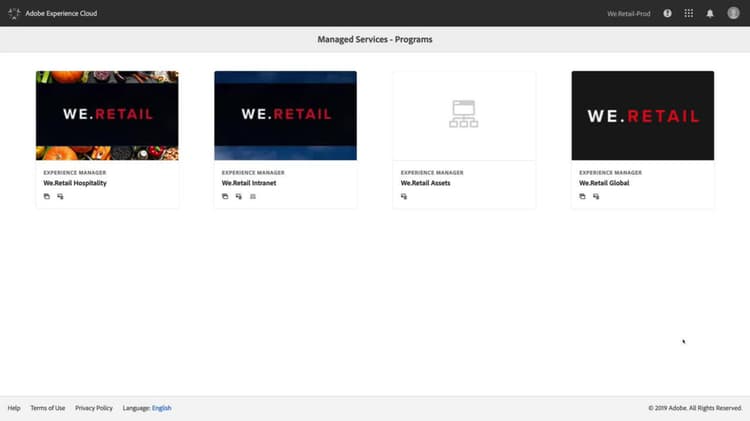Click second service icon under We.Retail Intranet

tap(239, 196)
